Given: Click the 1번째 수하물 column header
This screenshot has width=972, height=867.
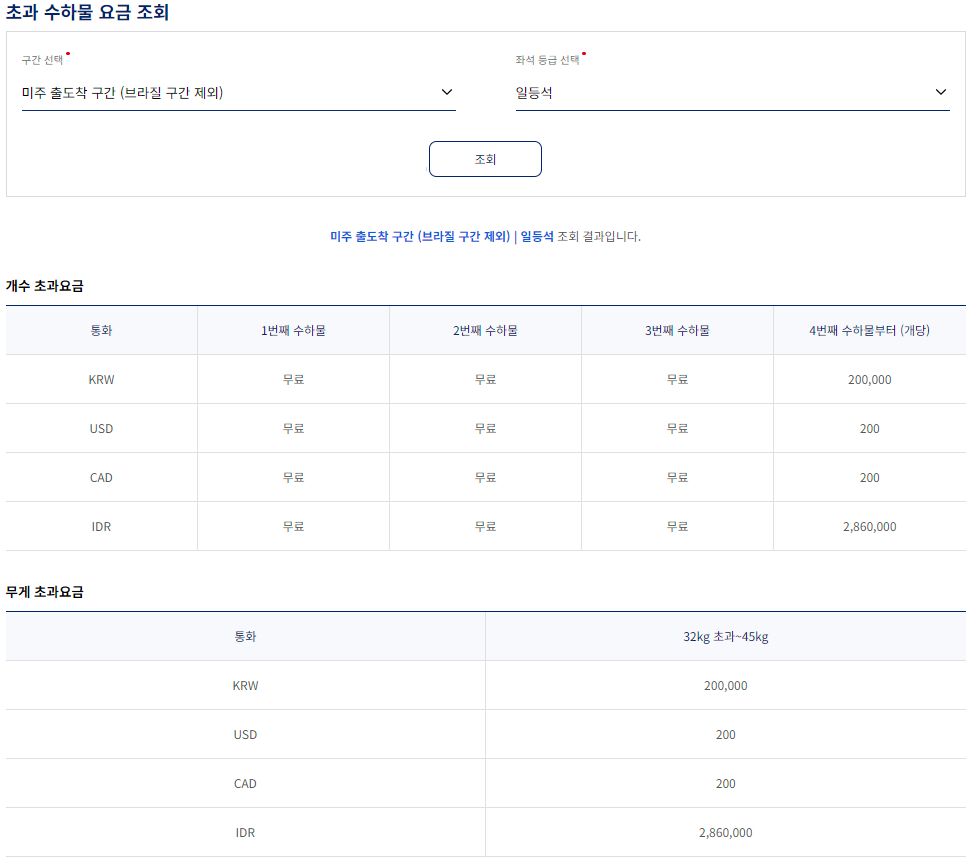Looking at the screenshot, I should [292, 330].
